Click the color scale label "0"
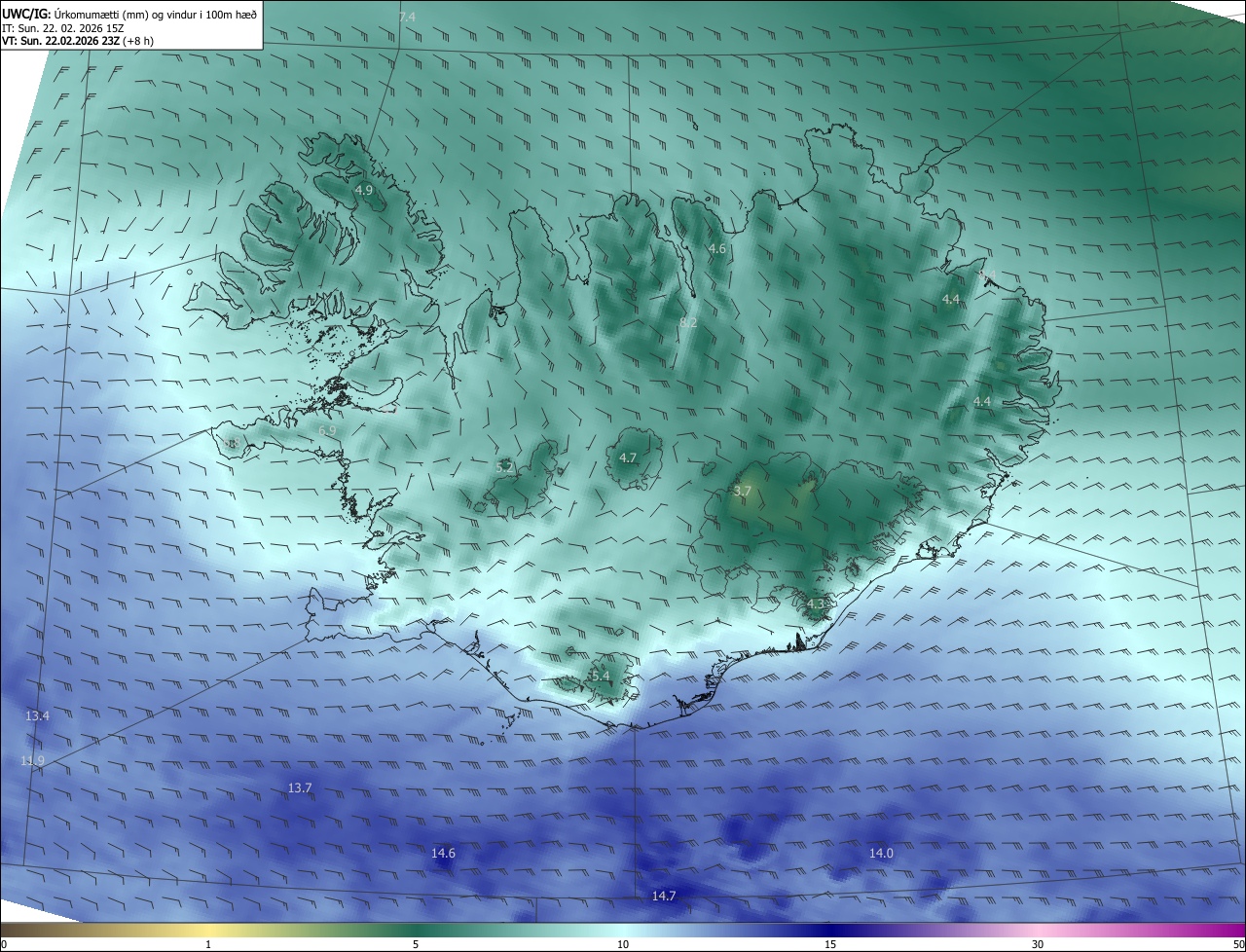The height and width of the screenshot is (952, 1246). pos(4,944)
